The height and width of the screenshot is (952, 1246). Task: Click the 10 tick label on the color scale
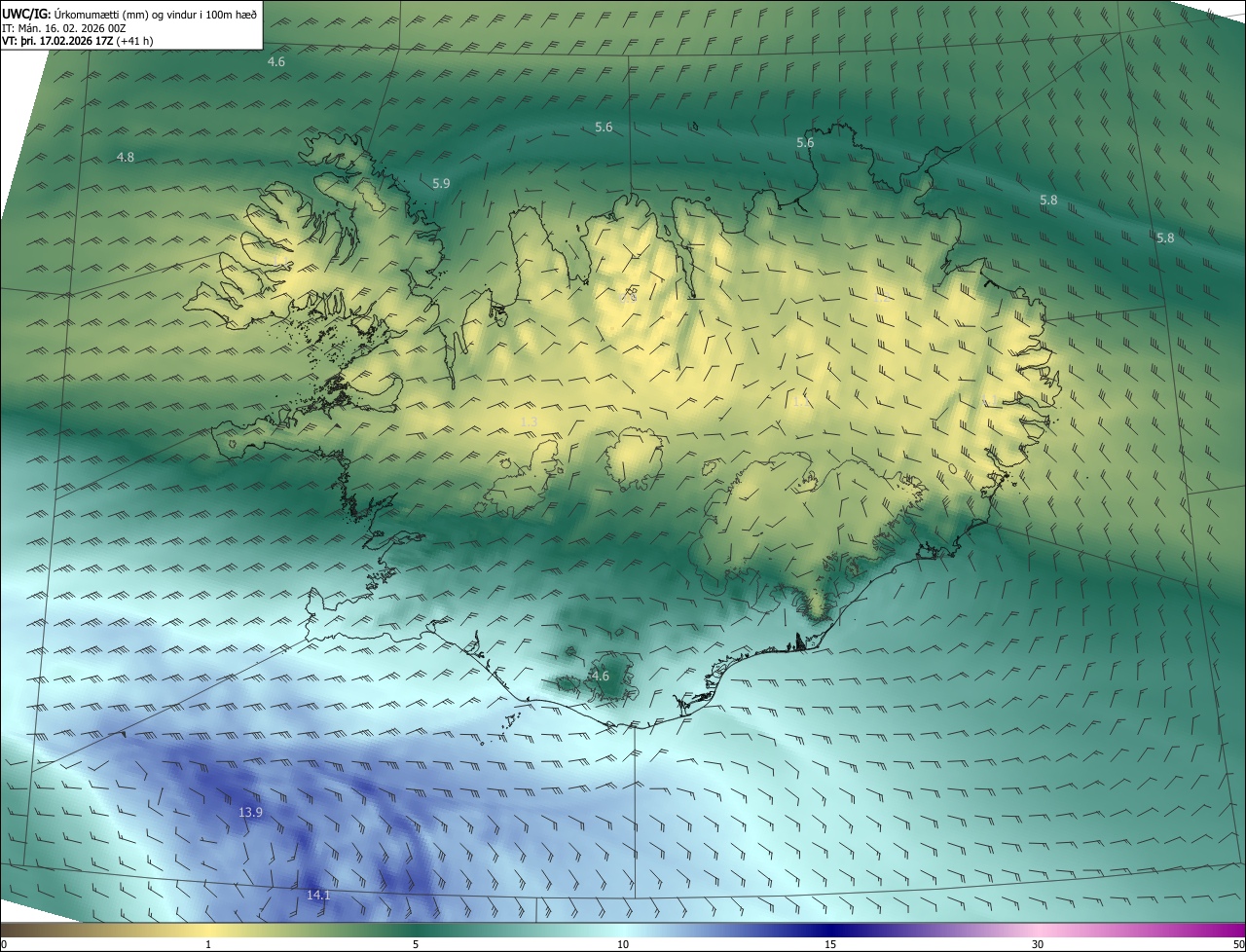click(x=623, y=944)
